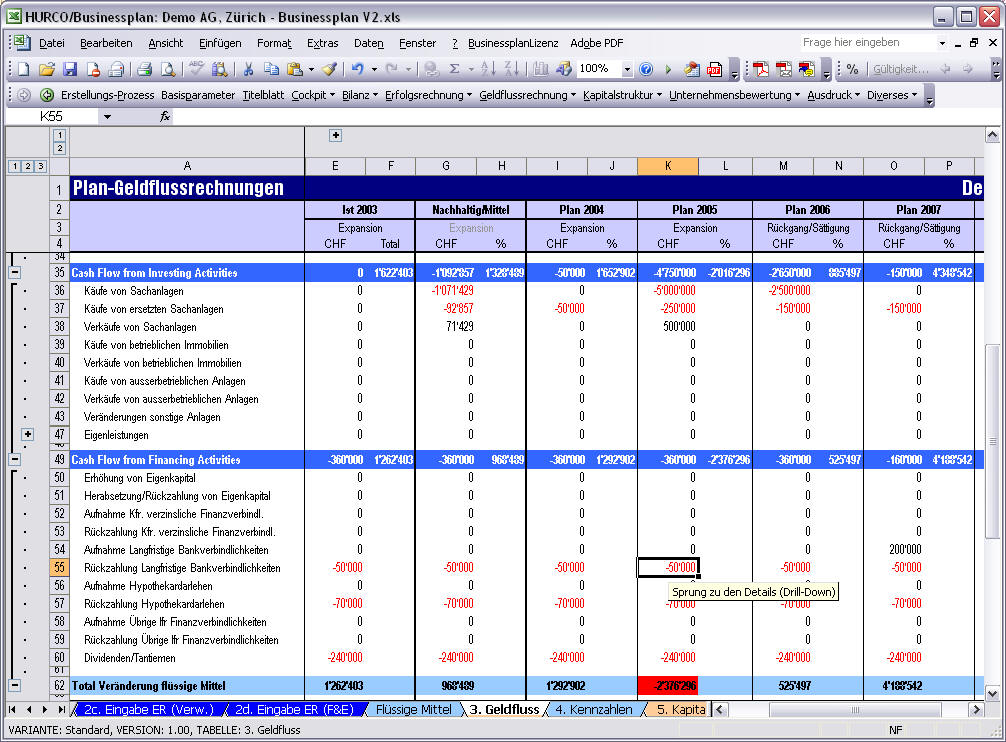Image resolution: width=1006 pixels, height=742 pixels.
Task: Open the 100% zoom combo box arrow
Action: tap(627, 69)
